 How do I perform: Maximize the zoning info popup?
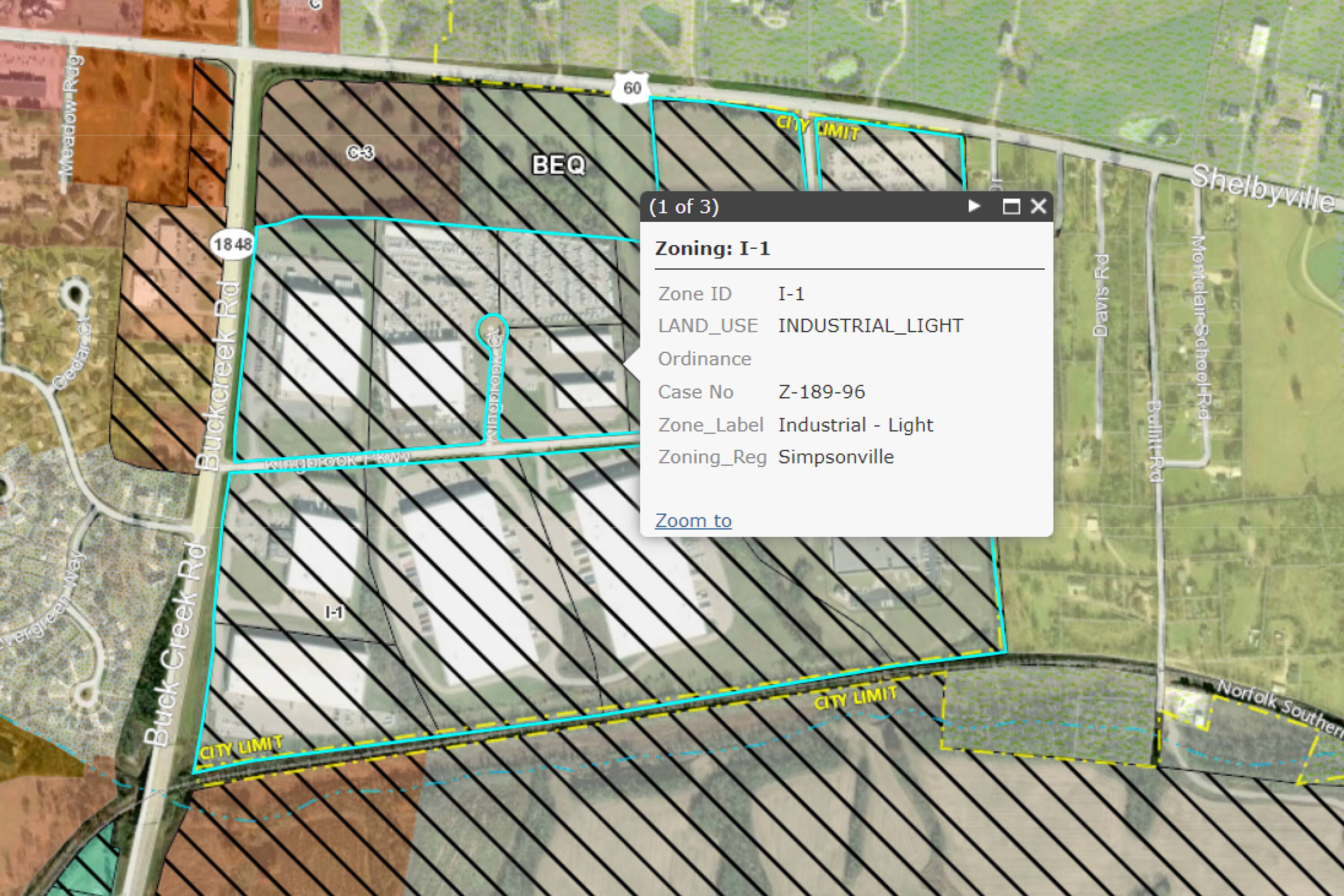[x=1011, y=206]
